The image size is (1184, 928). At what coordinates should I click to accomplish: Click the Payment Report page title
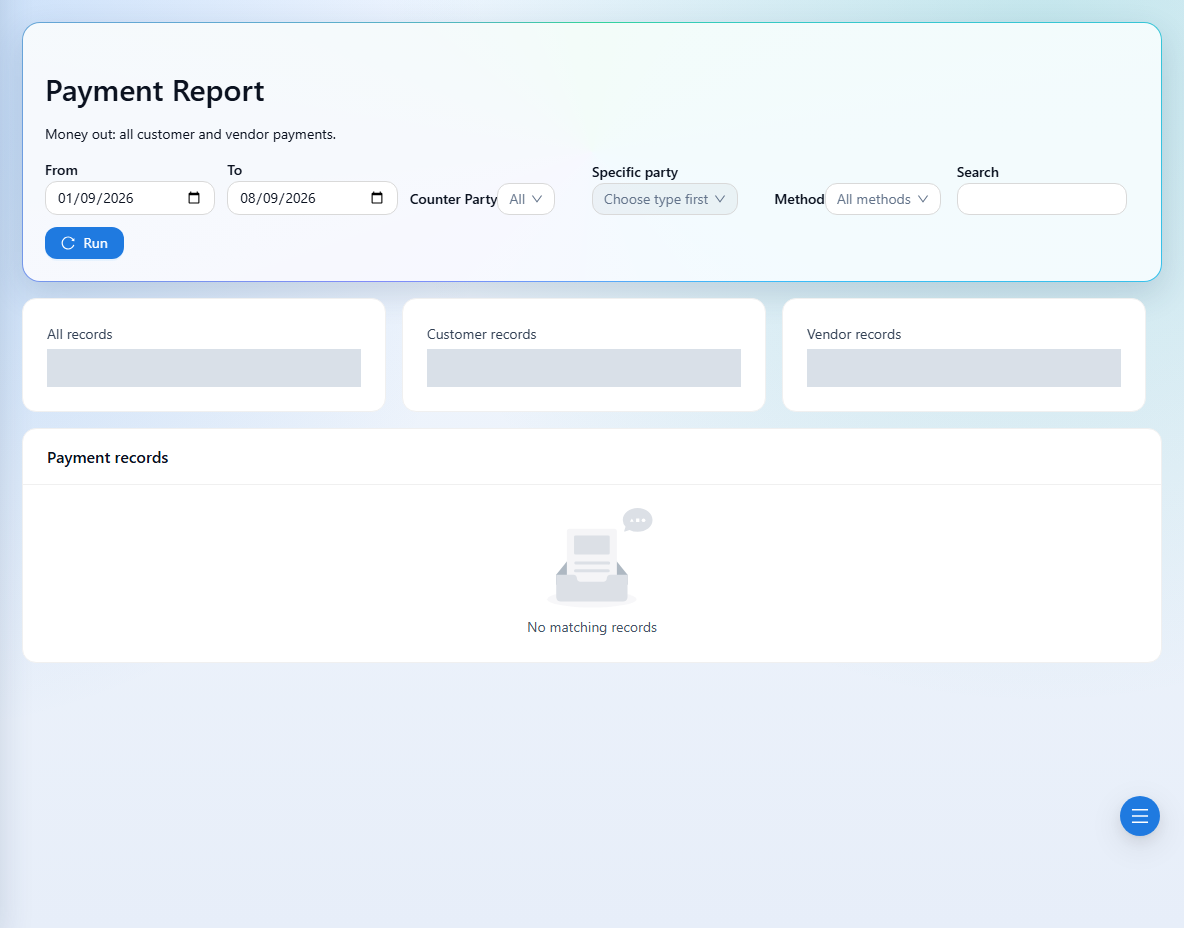click(x=155, y=91)
